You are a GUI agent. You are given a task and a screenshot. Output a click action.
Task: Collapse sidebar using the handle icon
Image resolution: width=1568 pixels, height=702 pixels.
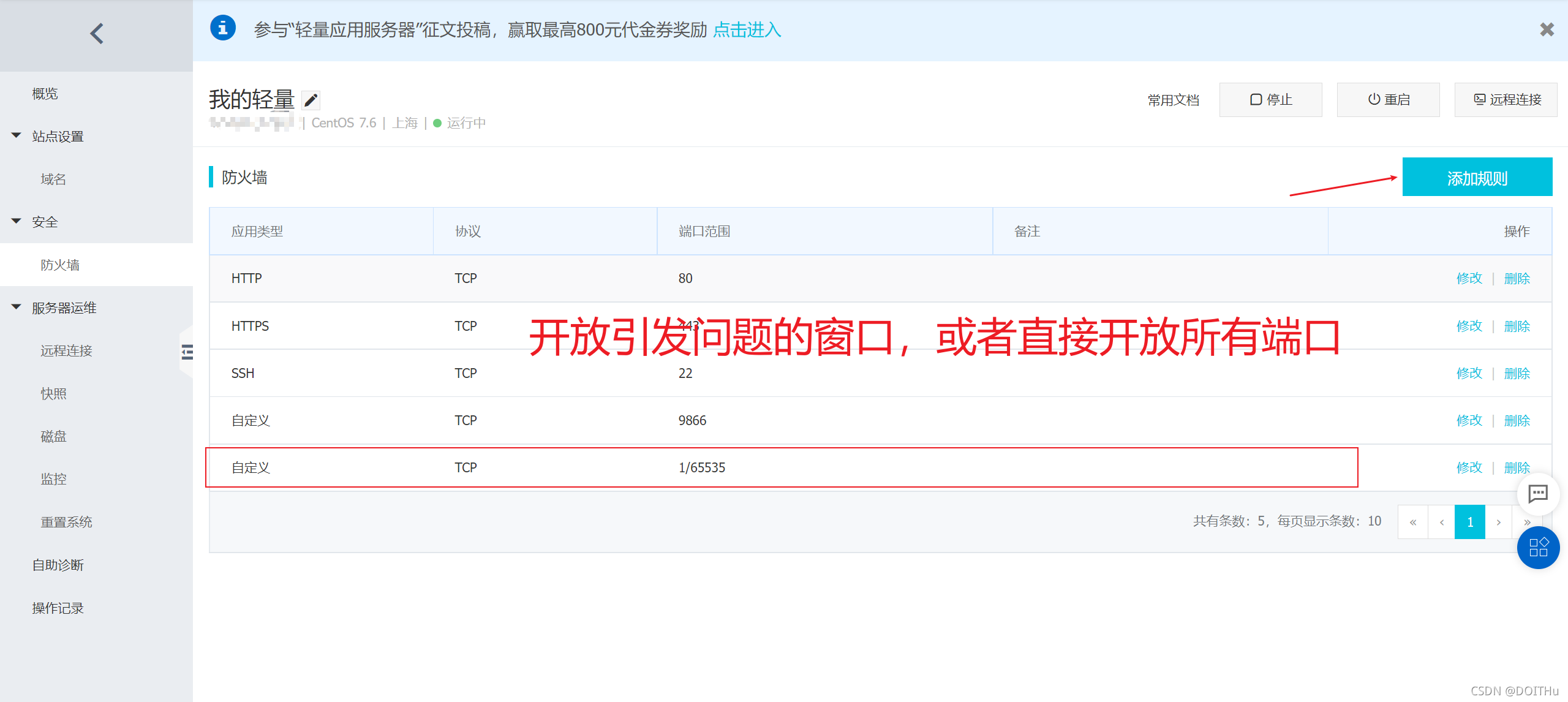coord(187,352)
